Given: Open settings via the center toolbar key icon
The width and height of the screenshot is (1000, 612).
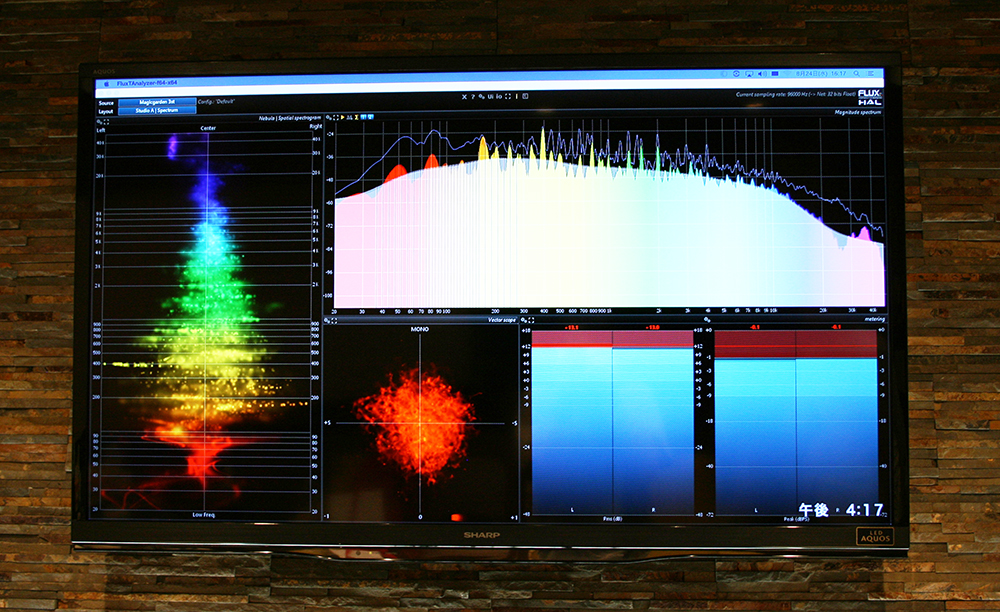Looking at the screenshot, I should (x=481, y=97).
